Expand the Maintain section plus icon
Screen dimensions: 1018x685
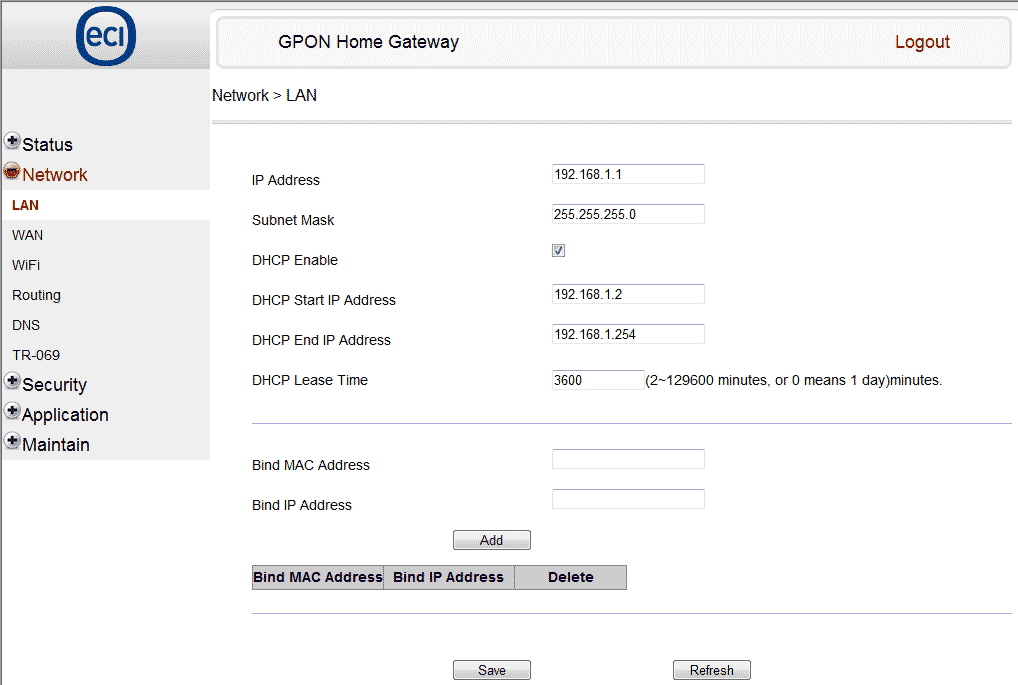[x=12, y=441]
